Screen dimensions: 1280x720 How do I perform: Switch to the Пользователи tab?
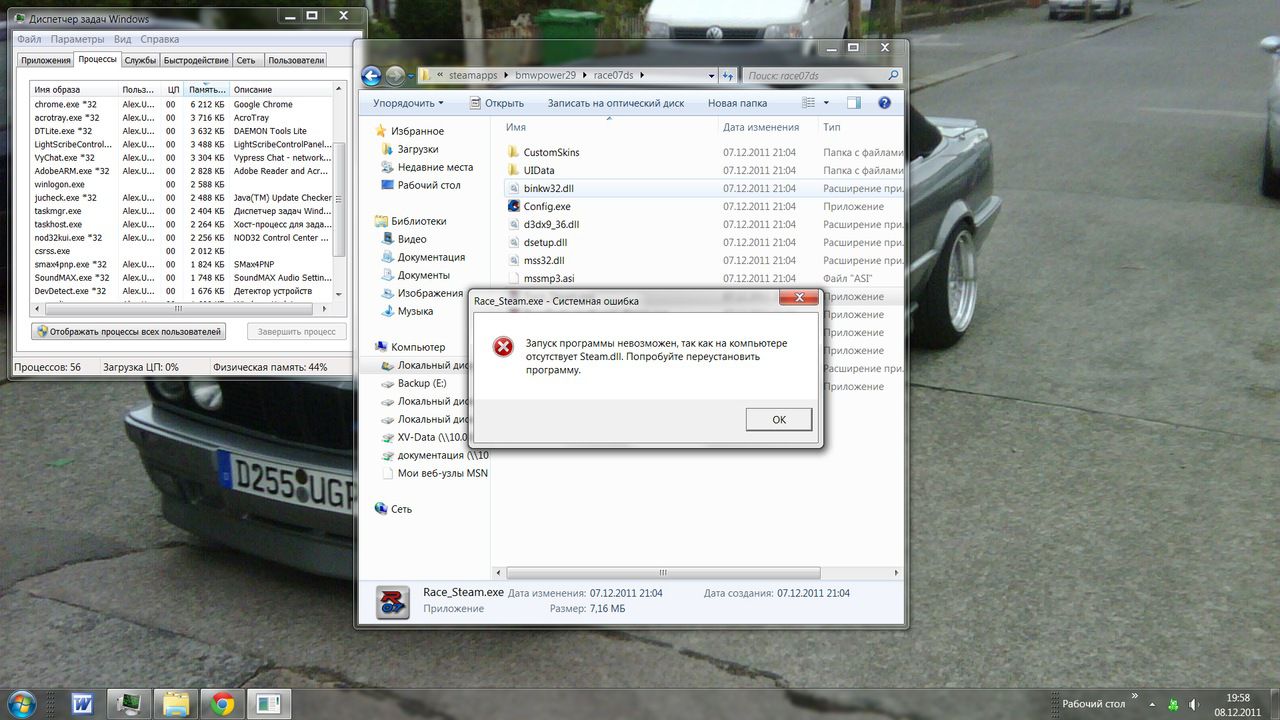coord(296,60)
